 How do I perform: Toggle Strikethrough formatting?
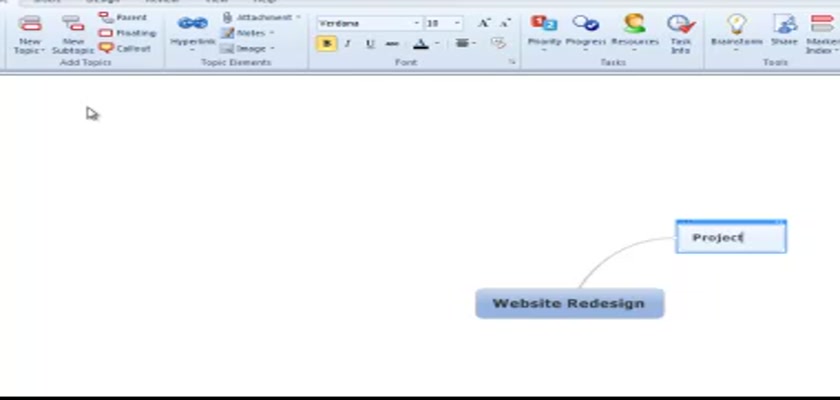pos(393,43)
